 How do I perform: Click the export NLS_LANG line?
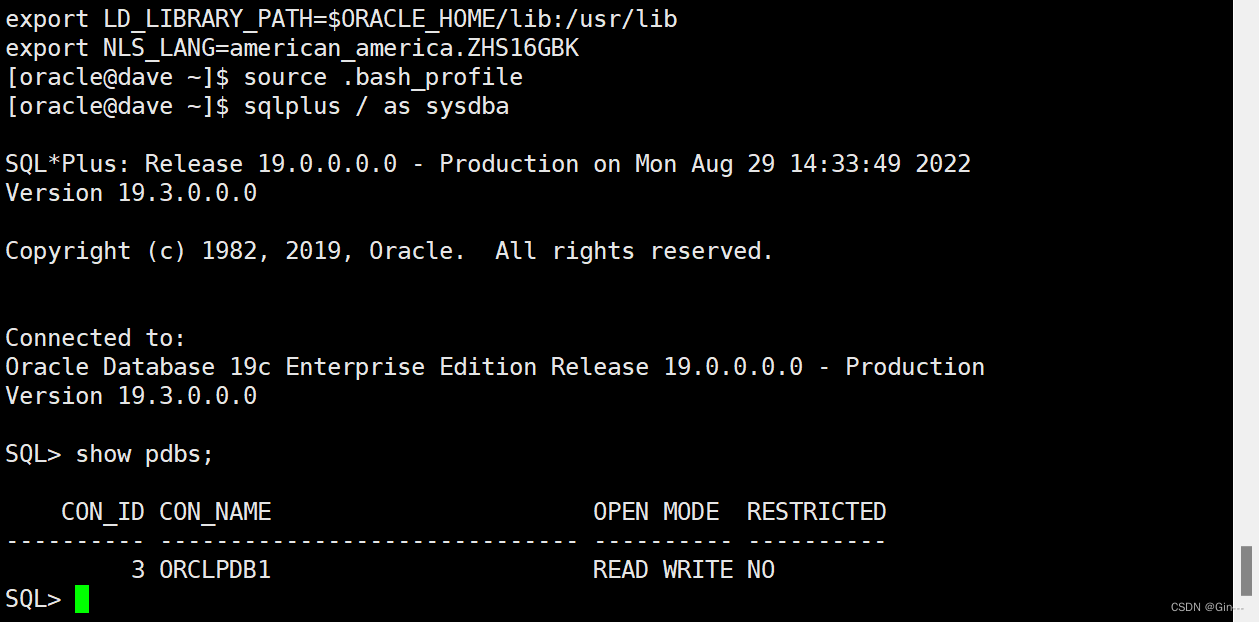[292, 48]
